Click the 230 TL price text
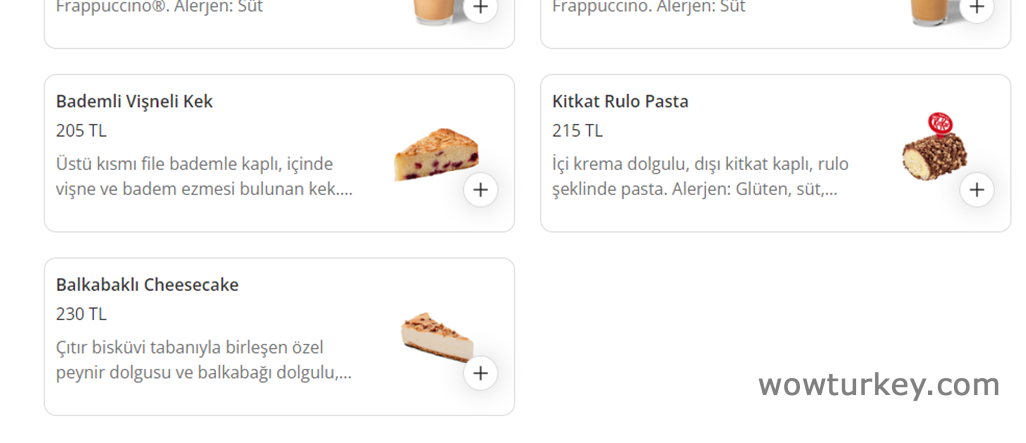Viewport: 1026px width, 443px height. (x=81, y=314)
